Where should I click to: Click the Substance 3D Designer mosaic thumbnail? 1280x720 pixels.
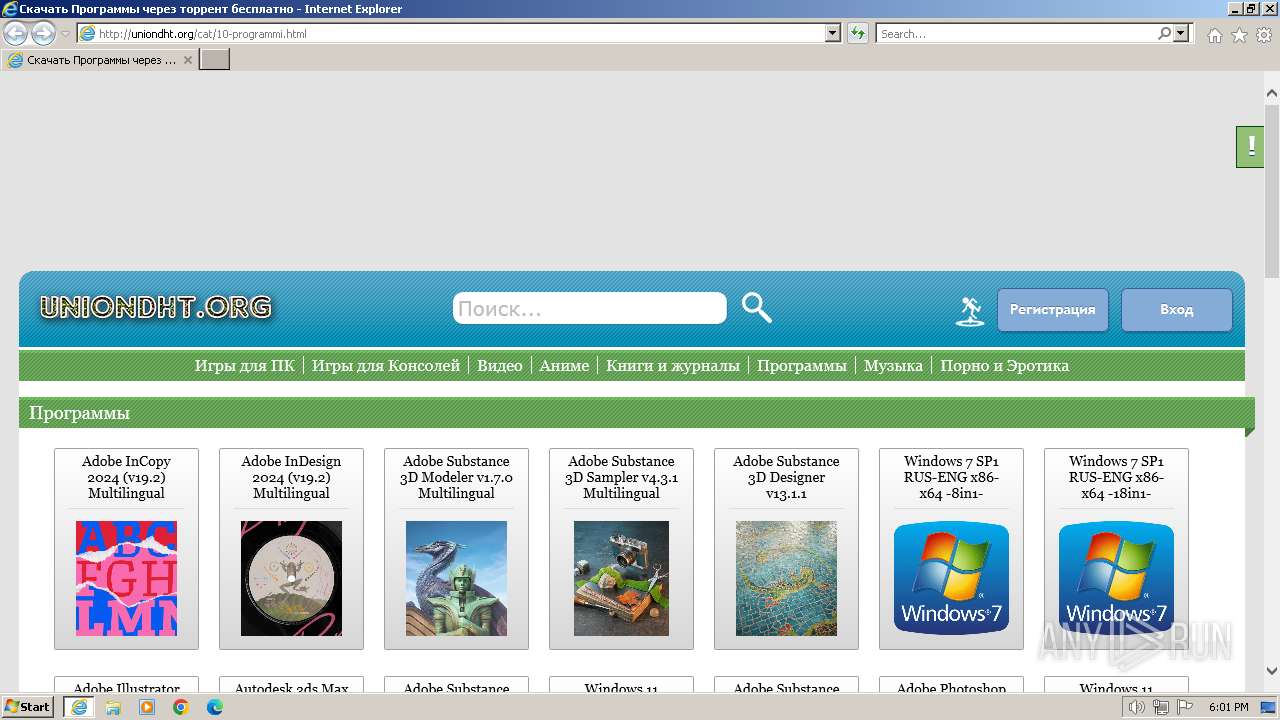[786, 578]
